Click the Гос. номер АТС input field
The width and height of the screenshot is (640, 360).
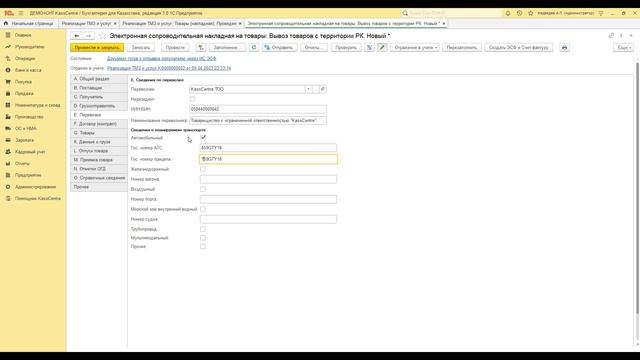click(x=268, y=148)
